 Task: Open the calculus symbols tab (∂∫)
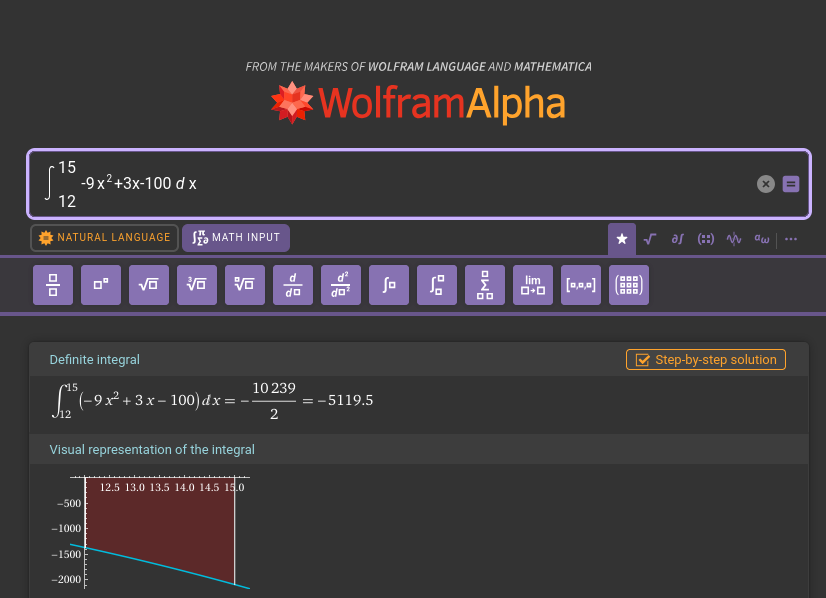pos(677,239)
